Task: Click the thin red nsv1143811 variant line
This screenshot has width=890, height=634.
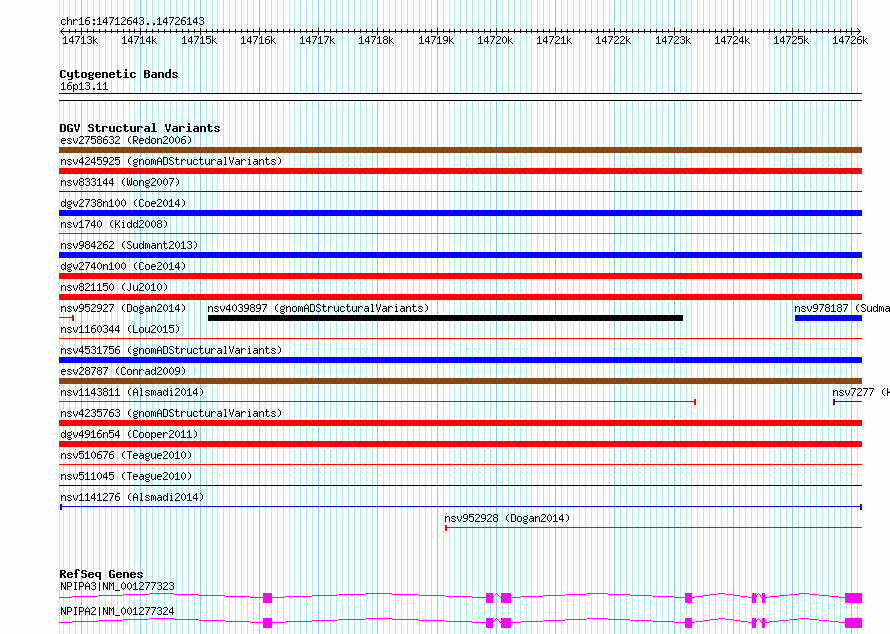Action: click(377, 402)
